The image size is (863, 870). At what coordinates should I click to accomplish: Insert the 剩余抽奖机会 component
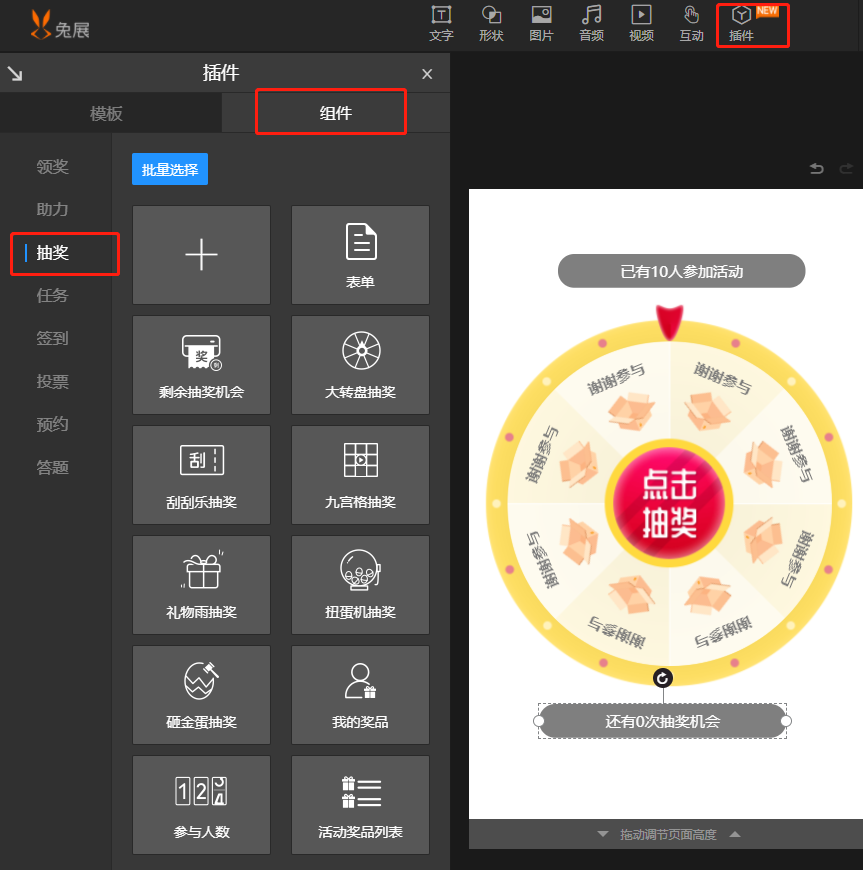pyautogui.click(x=201, y=365)
